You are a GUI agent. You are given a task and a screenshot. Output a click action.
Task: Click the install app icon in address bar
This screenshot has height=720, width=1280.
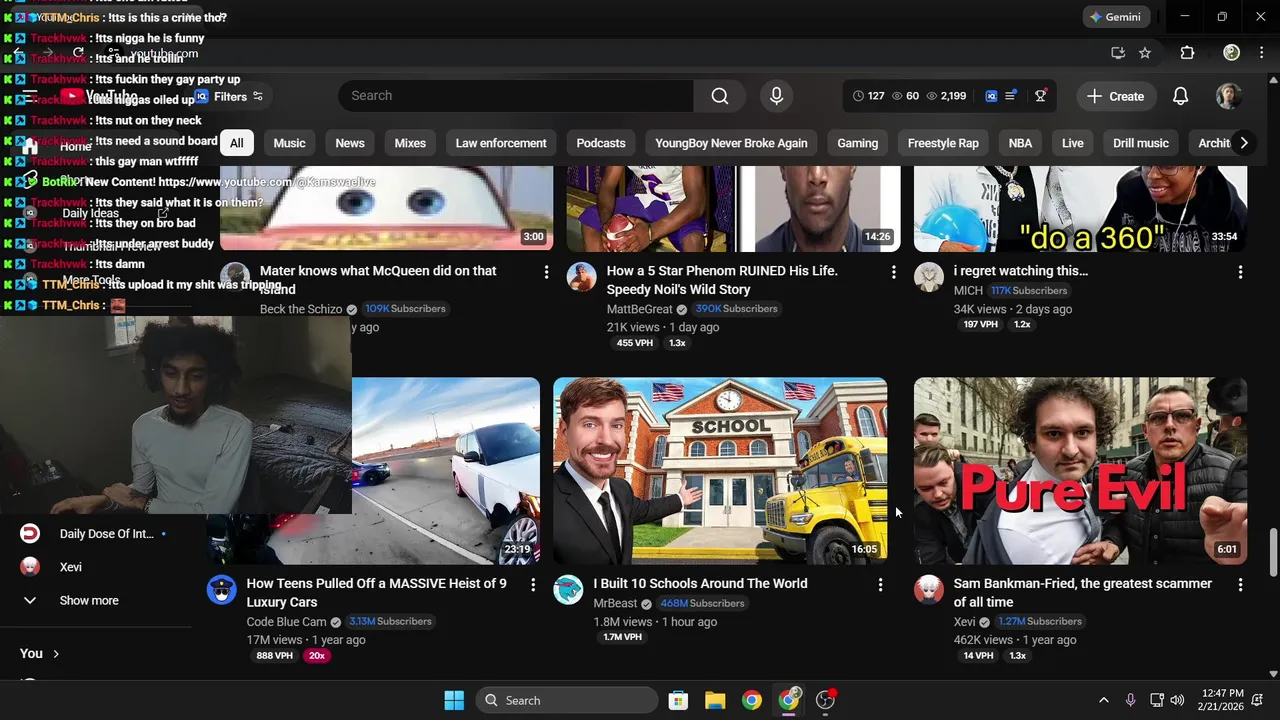click(1118, 53)
